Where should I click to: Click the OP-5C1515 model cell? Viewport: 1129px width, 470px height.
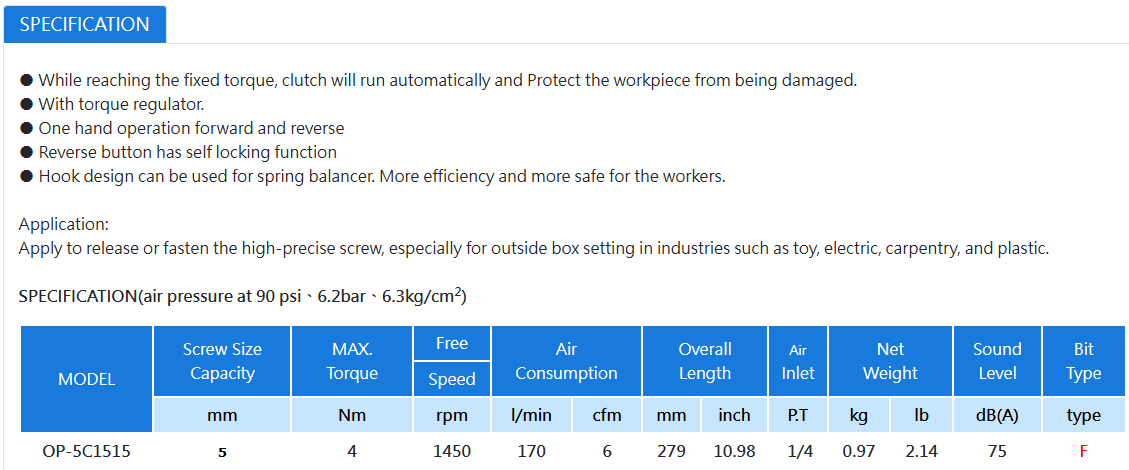[86, 452]
